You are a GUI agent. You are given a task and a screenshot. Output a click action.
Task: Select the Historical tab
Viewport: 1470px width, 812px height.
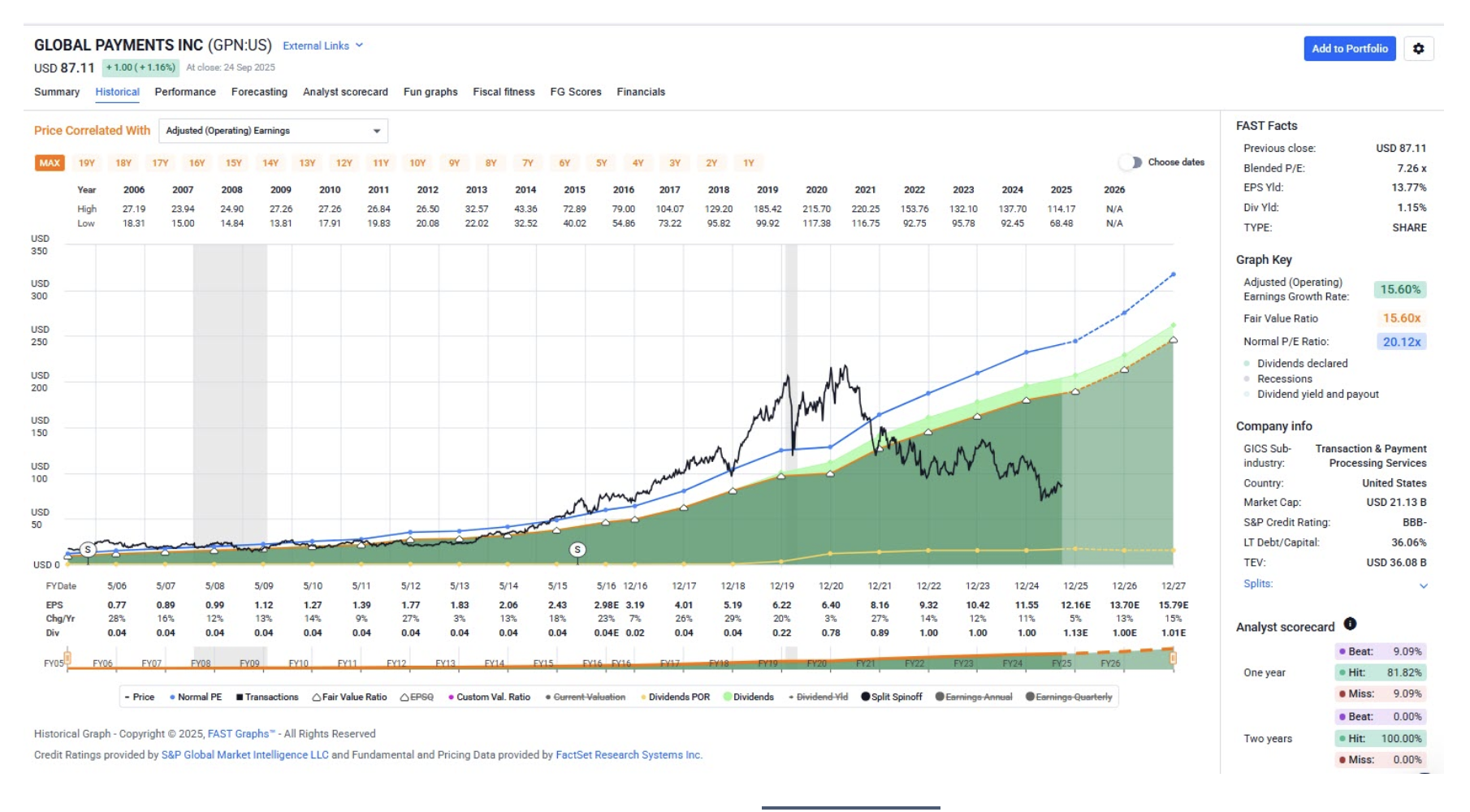[118, 92]
